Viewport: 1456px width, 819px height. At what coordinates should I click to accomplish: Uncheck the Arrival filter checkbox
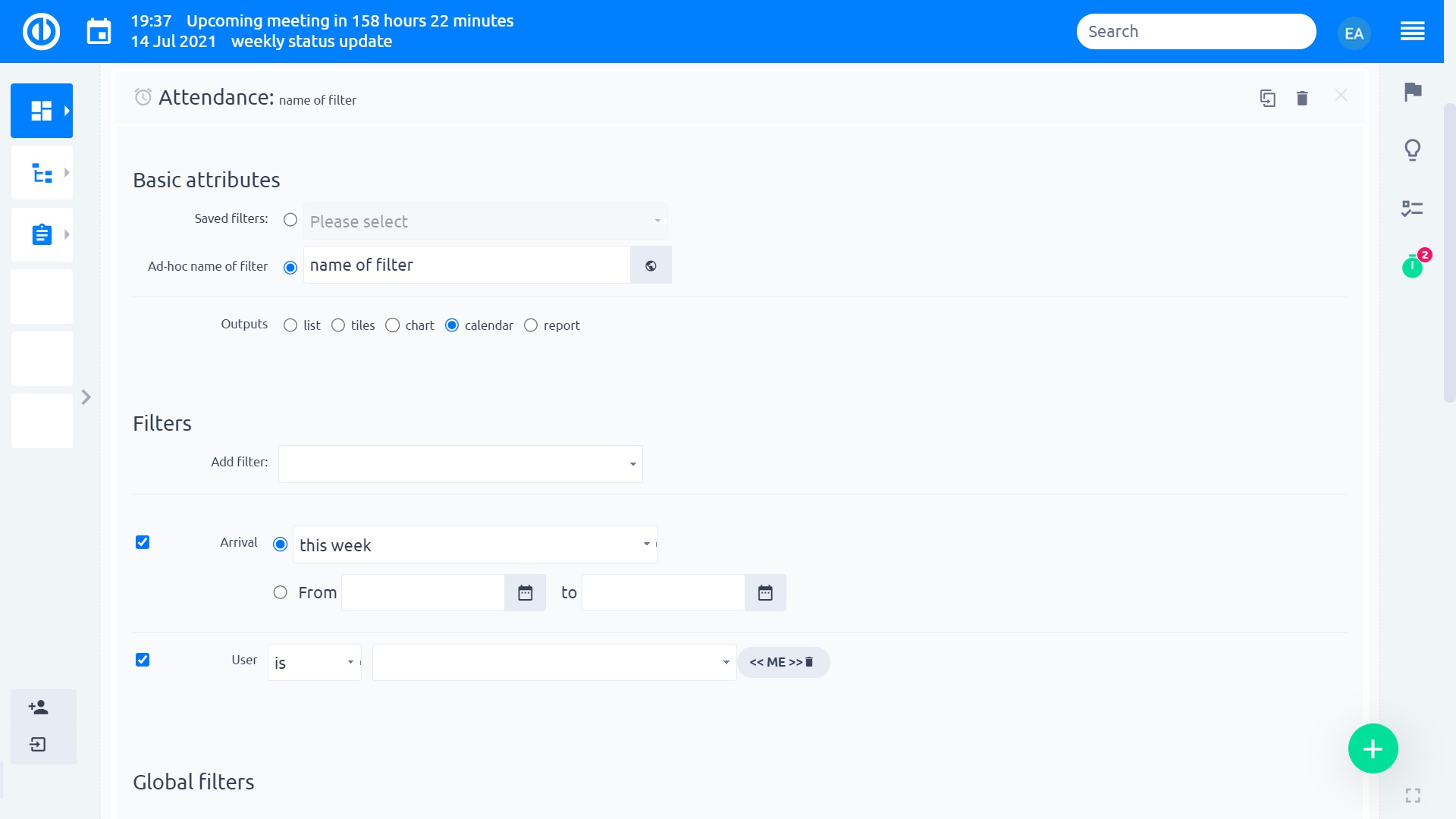(x=143, y=542)
